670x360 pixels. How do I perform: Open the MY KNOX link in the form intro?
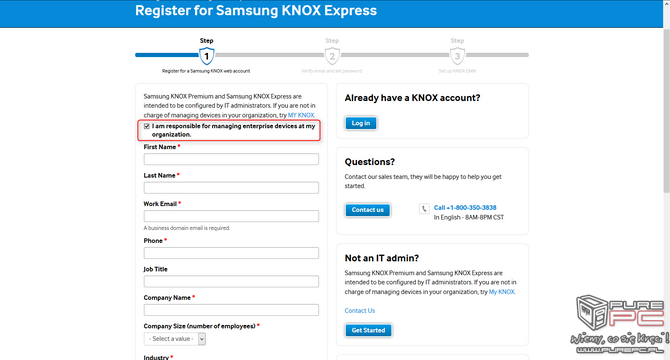coord(301,115)
